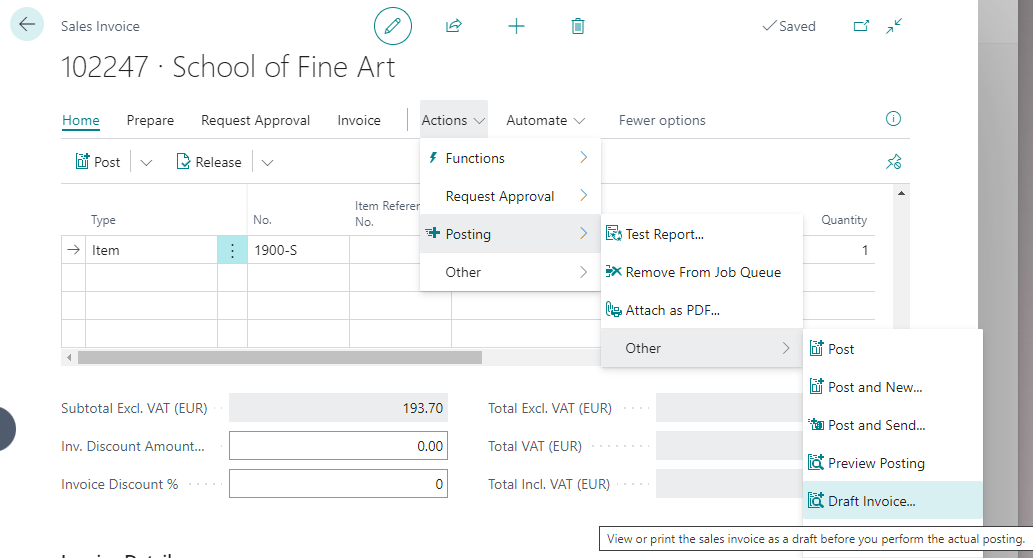Click the share icon at top
Screen dimensions: 1033x558
(454, 26)
